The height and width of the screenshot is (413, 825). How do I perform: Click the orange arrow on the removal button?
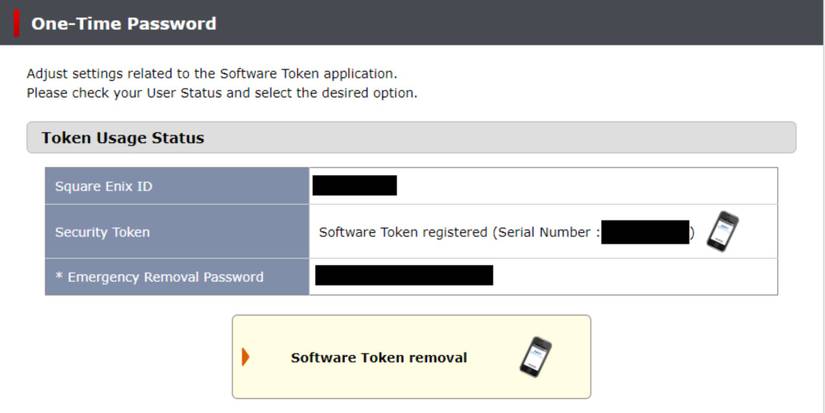246,357
